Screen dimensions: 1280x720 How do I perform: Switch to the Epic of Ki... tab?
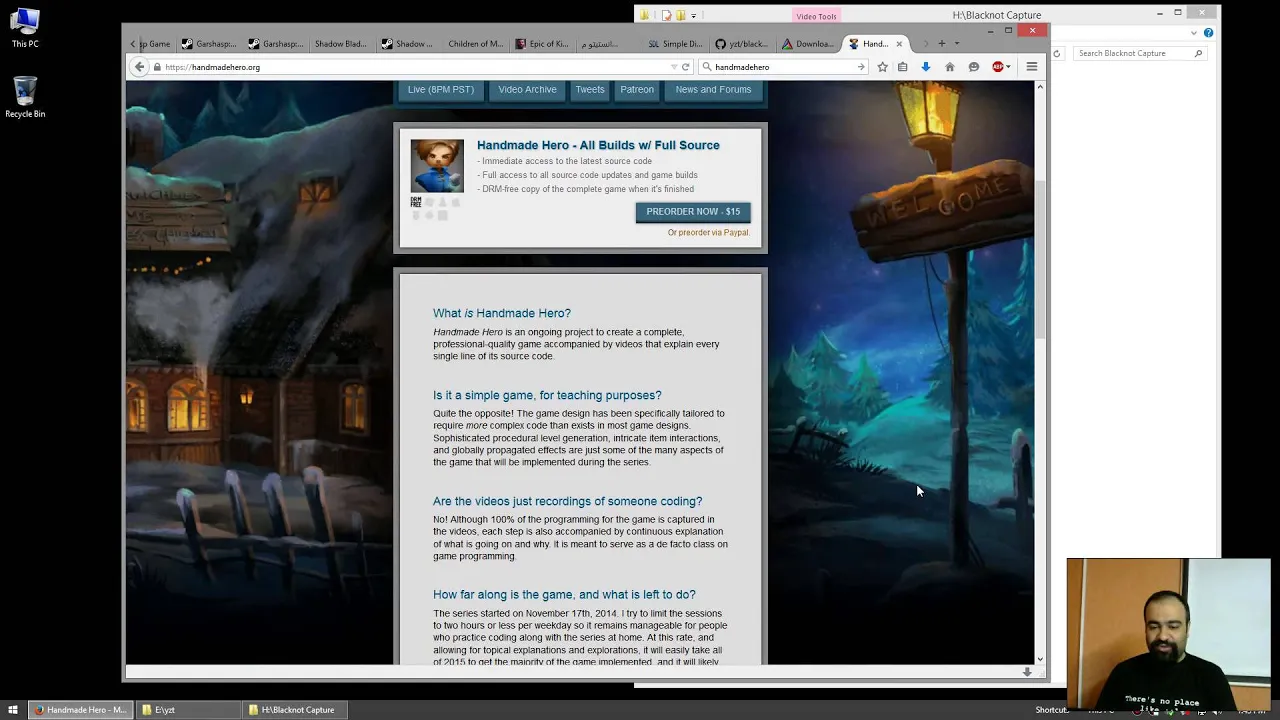(x=542, y=44)
